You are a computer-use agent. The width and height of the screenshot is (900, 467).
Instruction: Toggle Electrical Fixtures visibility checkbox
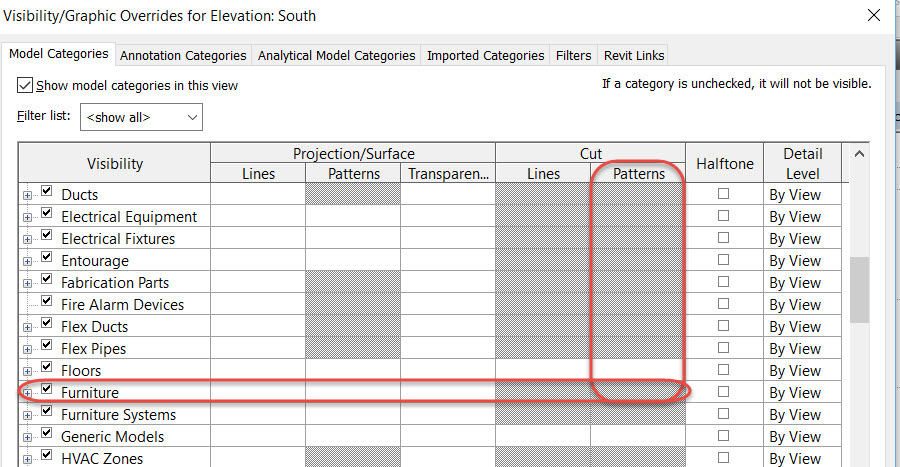pyautogui.click(x=46, y=235)
